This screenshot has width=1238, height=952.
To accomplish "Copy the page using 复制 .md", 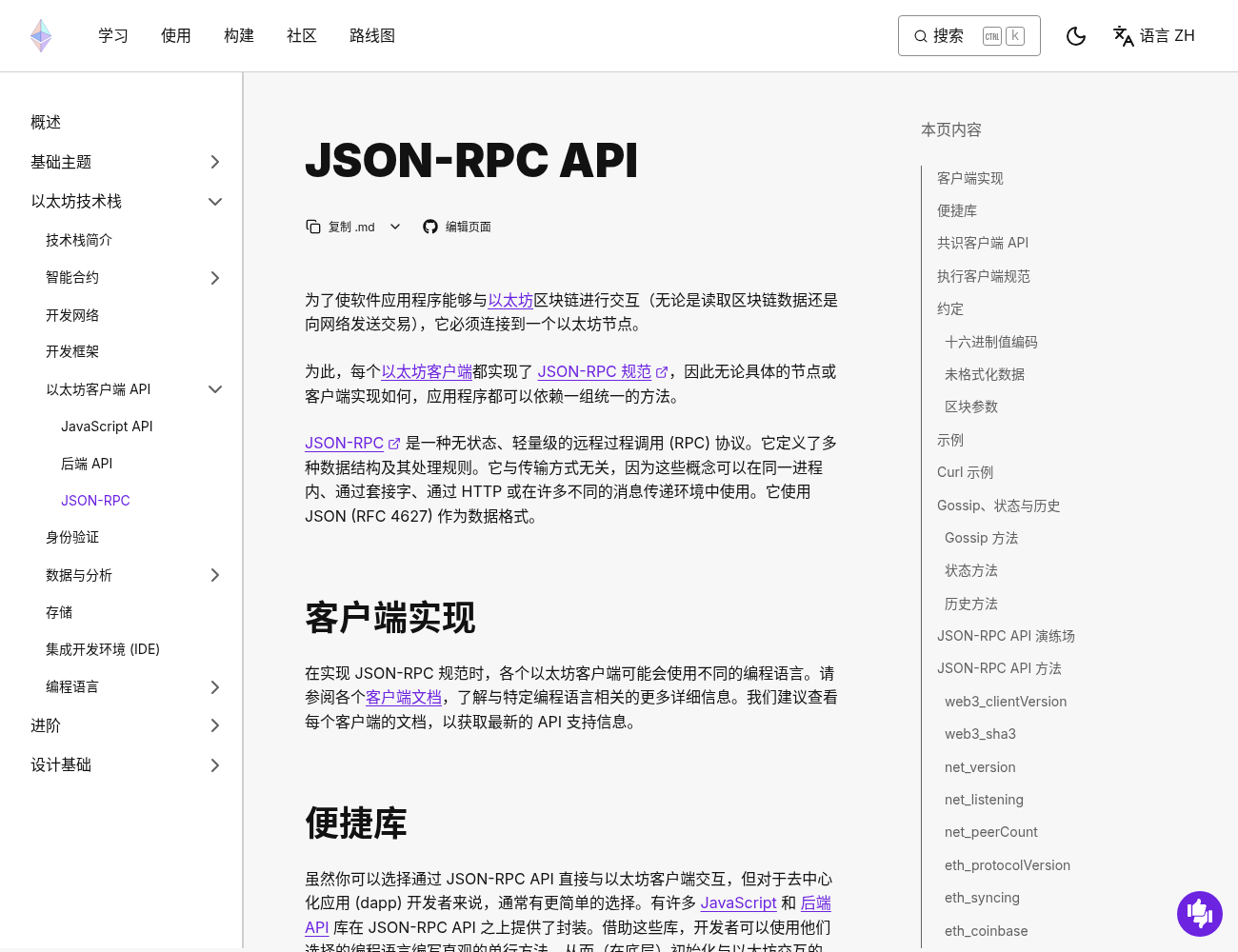I will 340,227.
